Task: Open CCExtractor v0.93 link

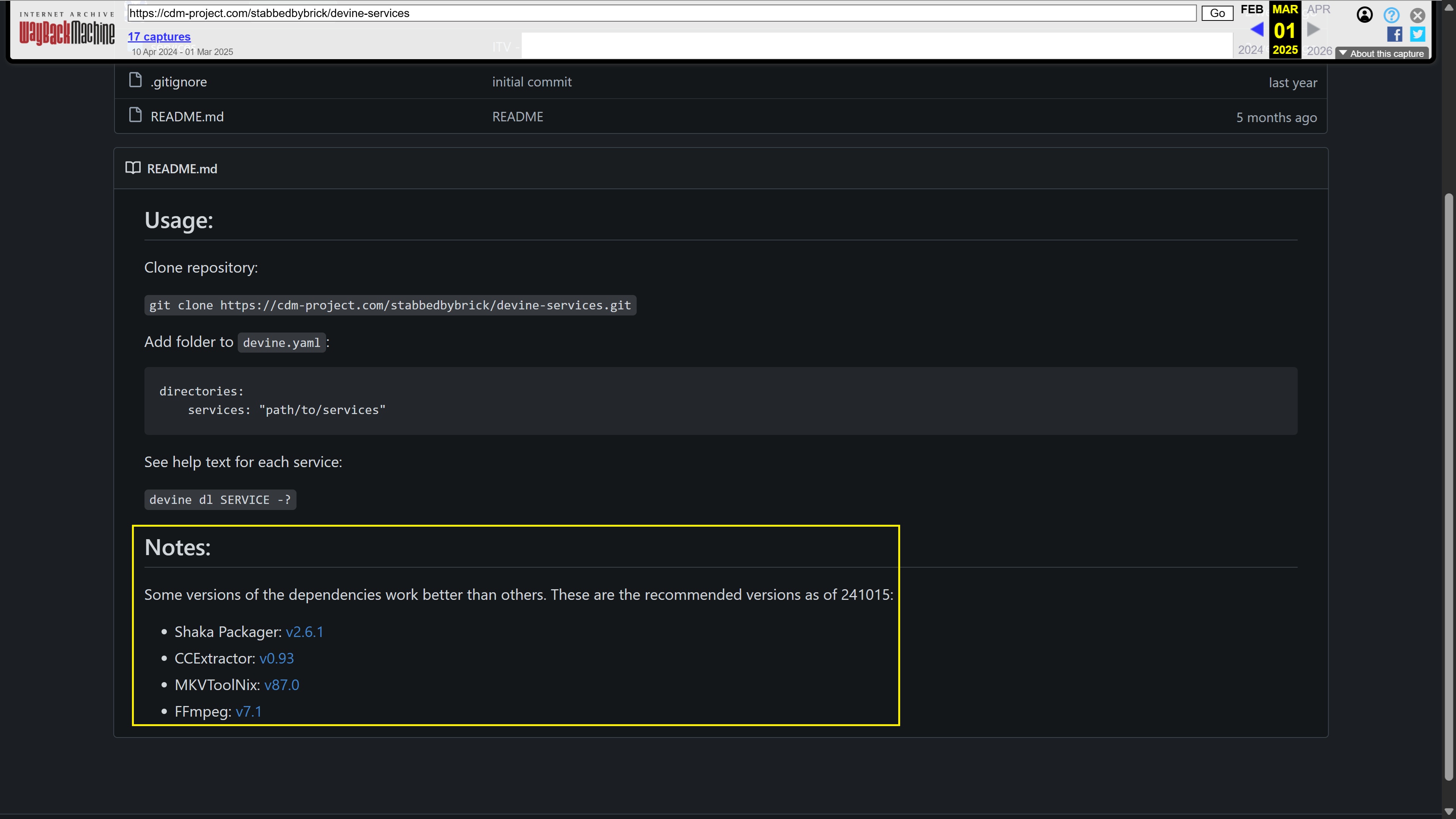Action: pos(276,659)
